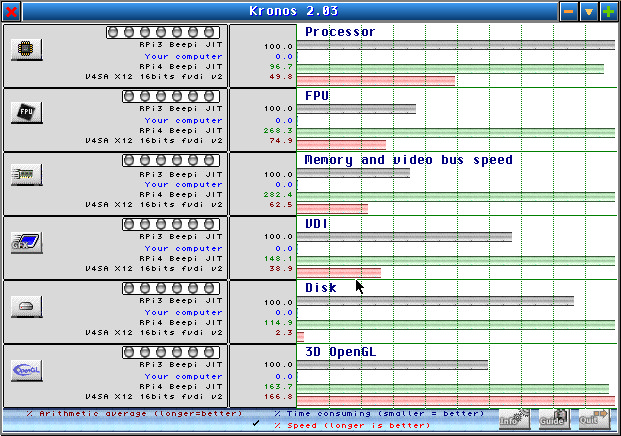Click the VDI GFX test icon
Screen dimensions: 621x436
tap(27, 242)
